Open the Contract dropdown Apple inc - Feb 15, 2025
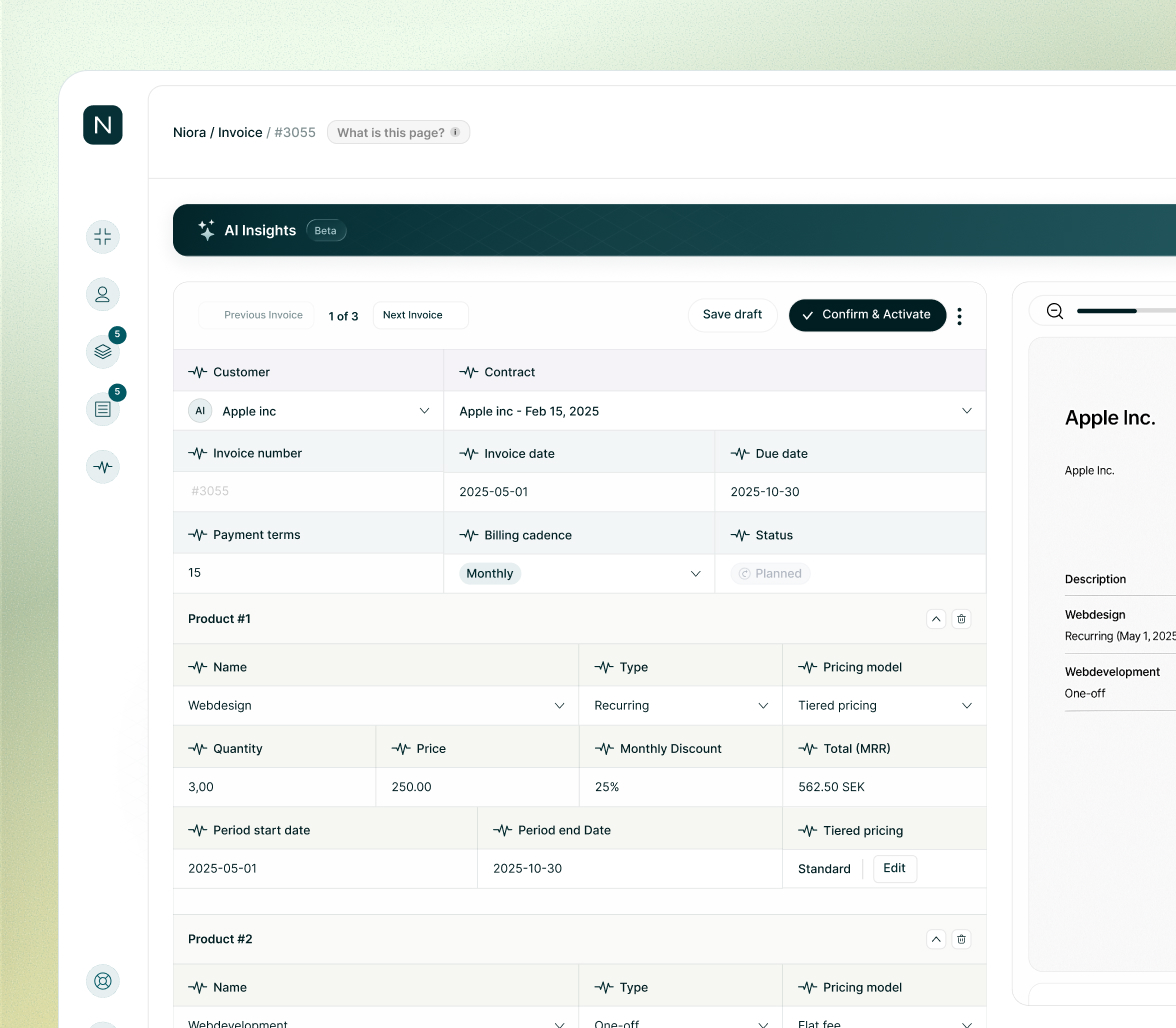Screen dimensions: 1176x1028 [715, 411]
